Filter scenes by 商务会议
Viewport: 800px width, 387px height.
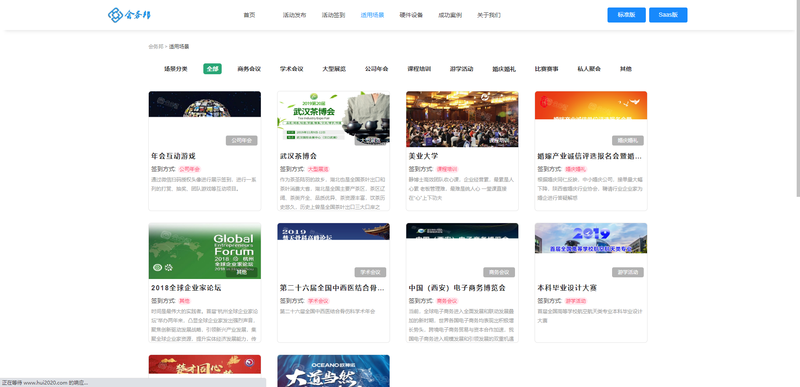point(249,69)
